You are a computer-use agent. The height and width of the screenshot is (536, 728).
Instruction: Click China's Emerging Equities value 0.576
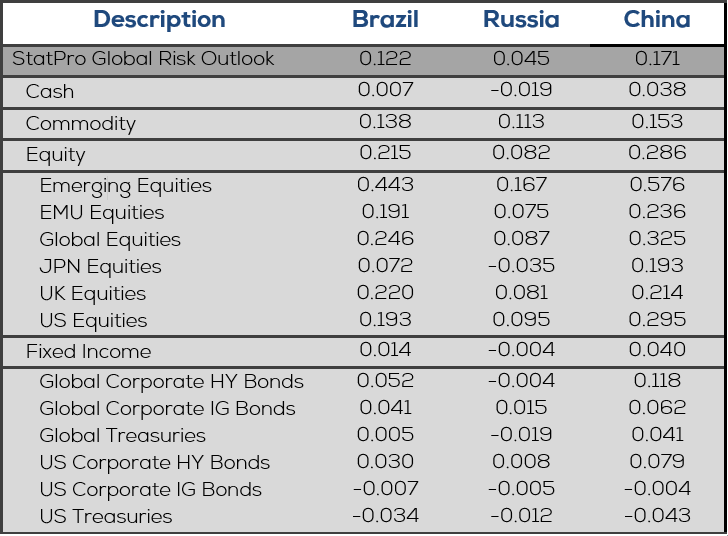point(657,185)
